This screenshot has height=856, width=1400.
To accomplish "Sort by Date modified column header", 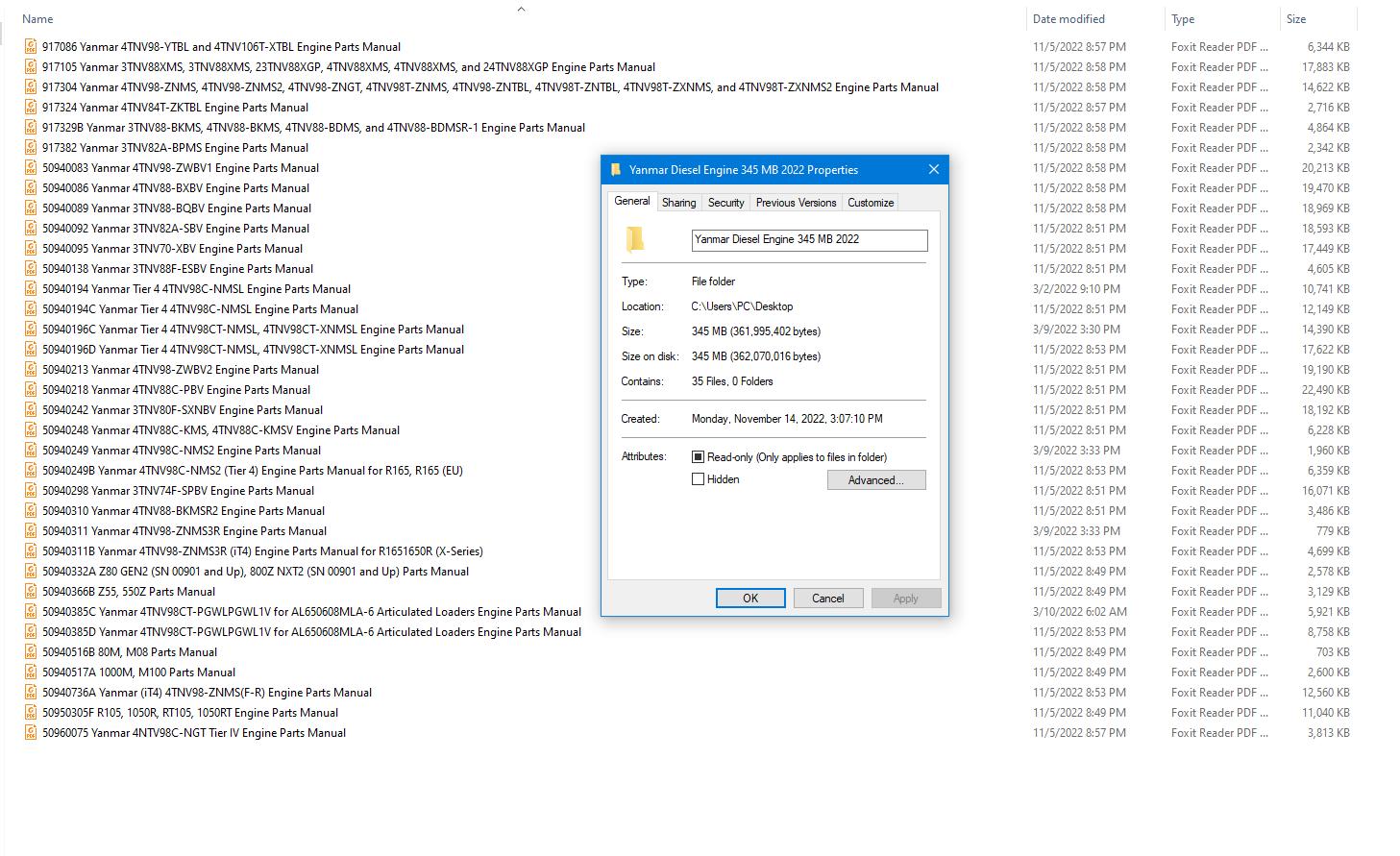I will click(x=1068, y=18).
